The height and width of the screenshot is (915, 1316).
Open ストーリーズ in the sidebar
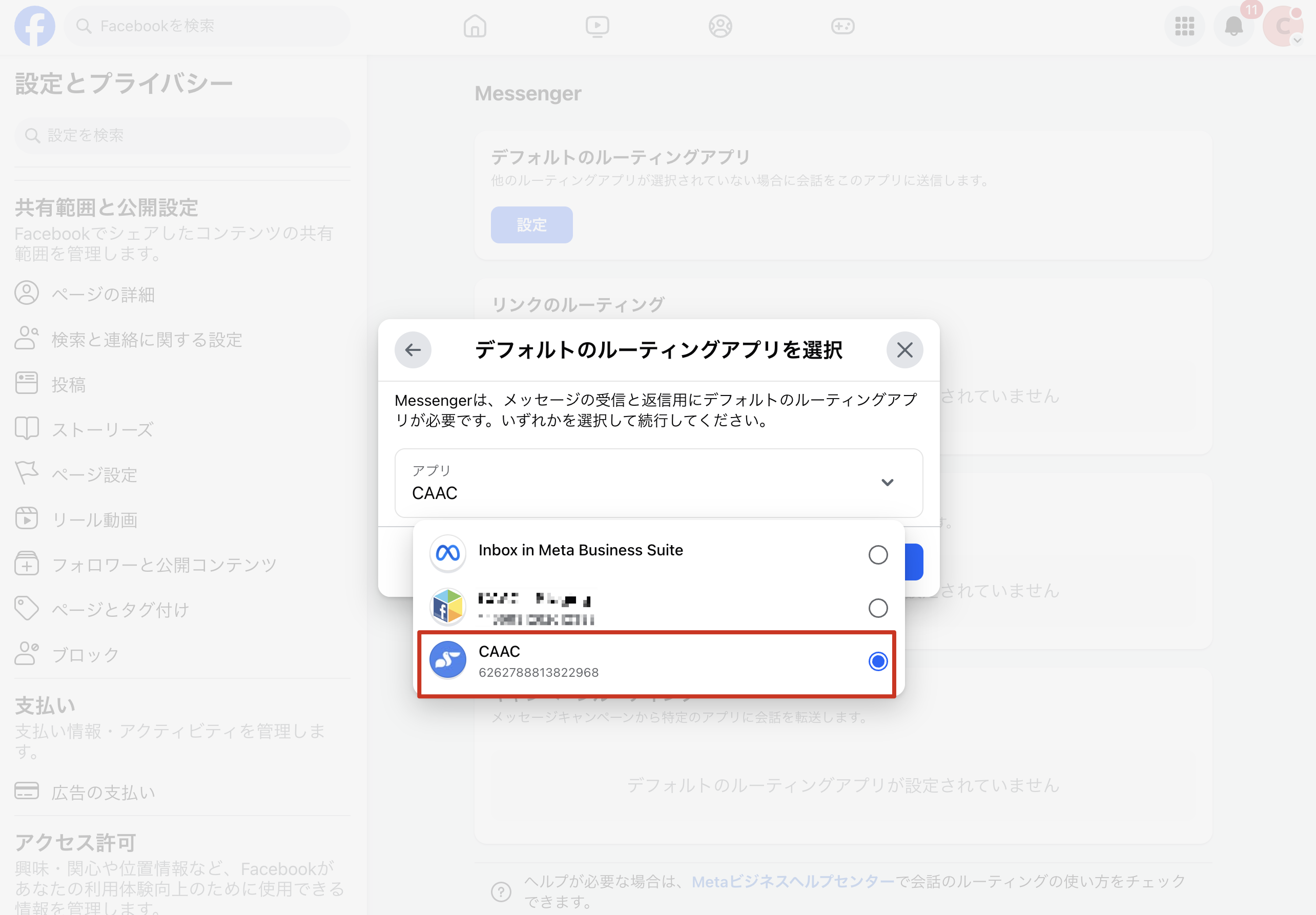(x=182, y=429)
